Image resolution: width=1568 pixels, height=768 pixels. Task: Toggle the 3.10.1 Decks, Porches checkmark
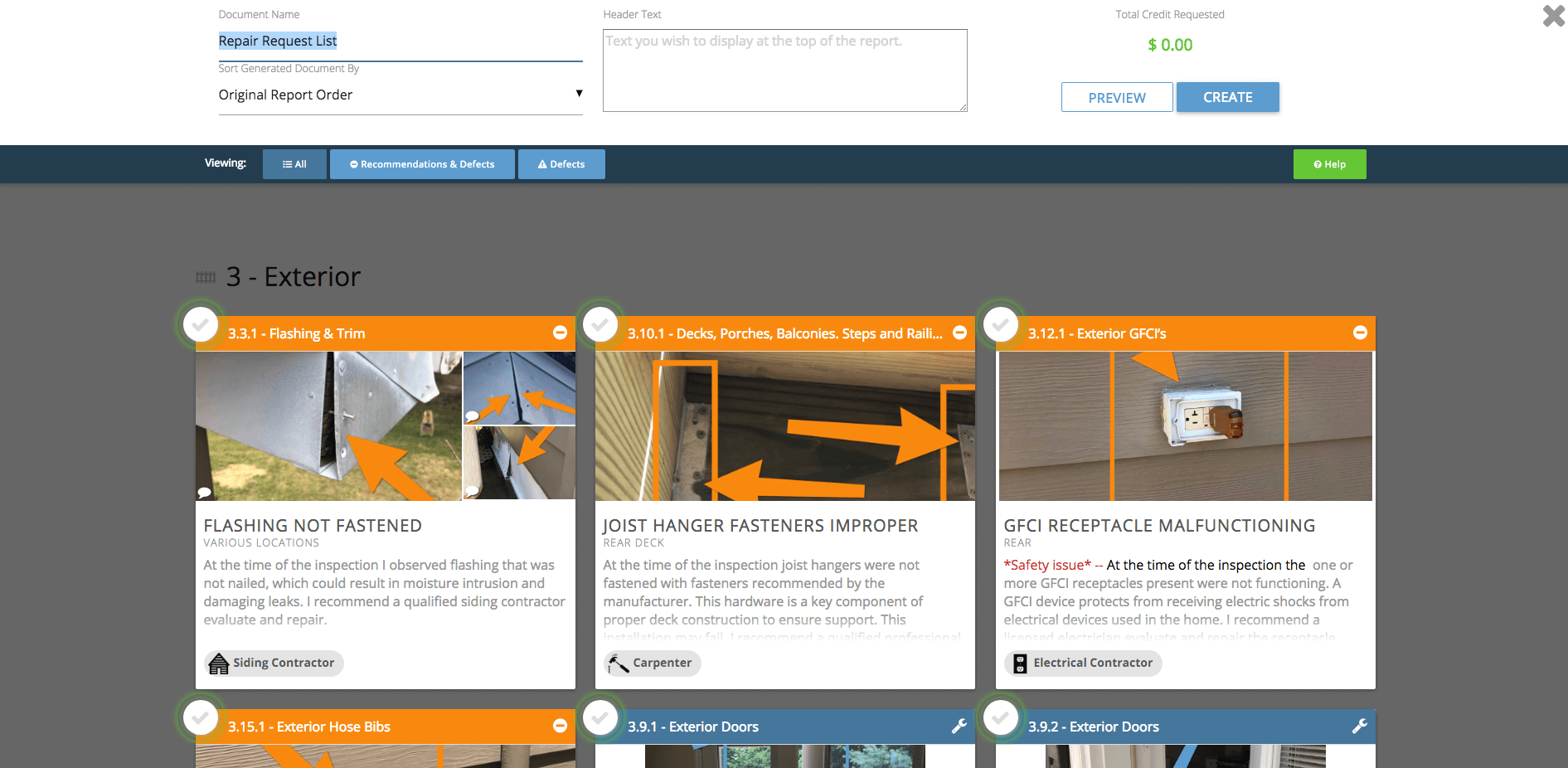pyautogui.click(x=600, y=324)
